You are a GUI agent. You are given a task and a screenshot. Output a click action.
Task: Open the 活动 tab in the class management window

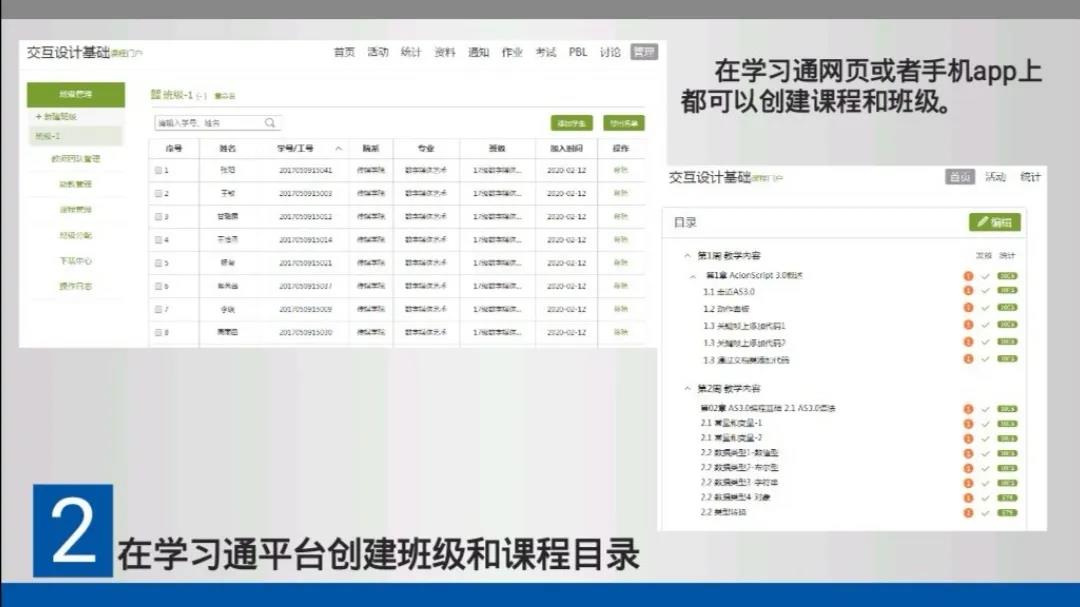pyautogui.click(x=377, y=52)
